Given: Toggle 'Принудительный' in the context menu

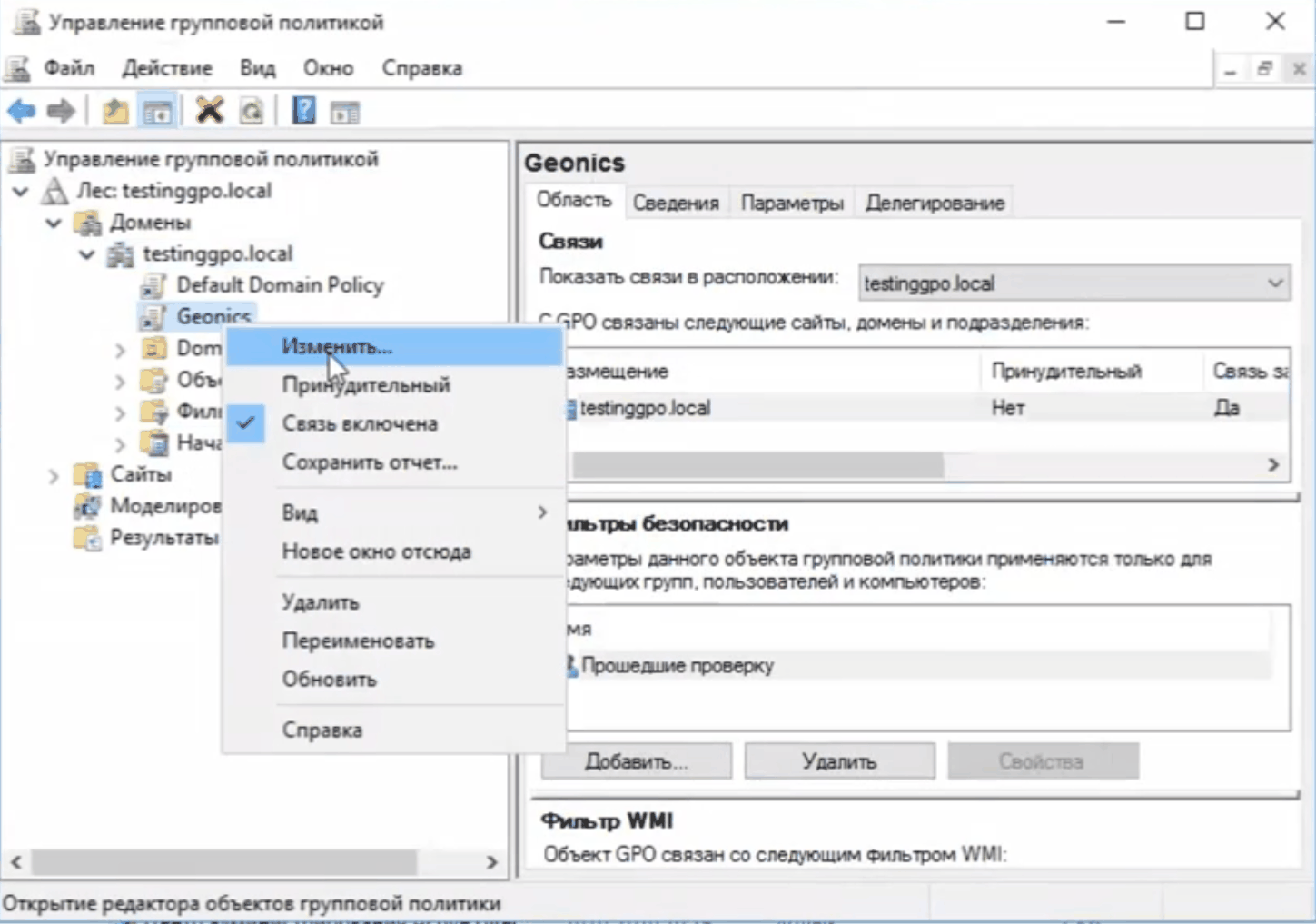Looking at the screenshot, I should click(x=365, y=385).
